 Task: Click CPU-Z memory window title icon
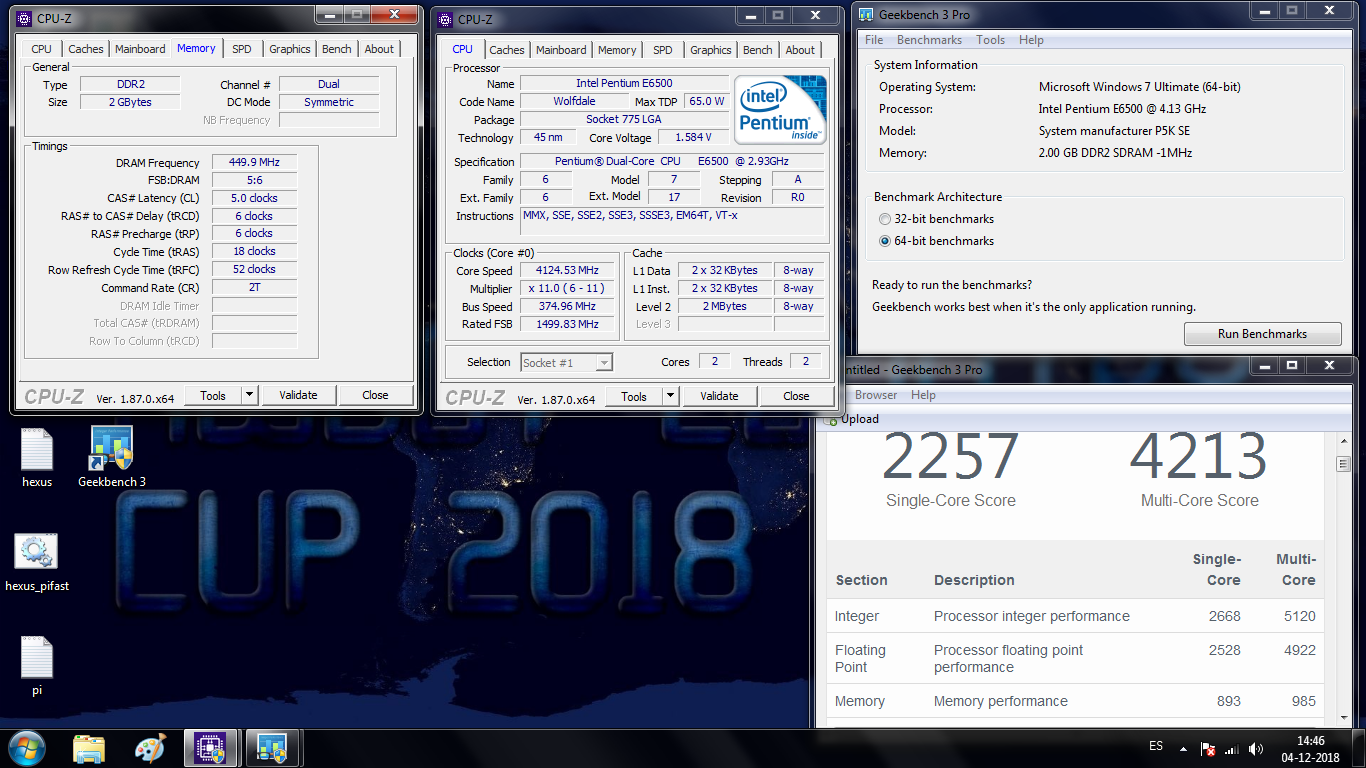click(25, 17)
